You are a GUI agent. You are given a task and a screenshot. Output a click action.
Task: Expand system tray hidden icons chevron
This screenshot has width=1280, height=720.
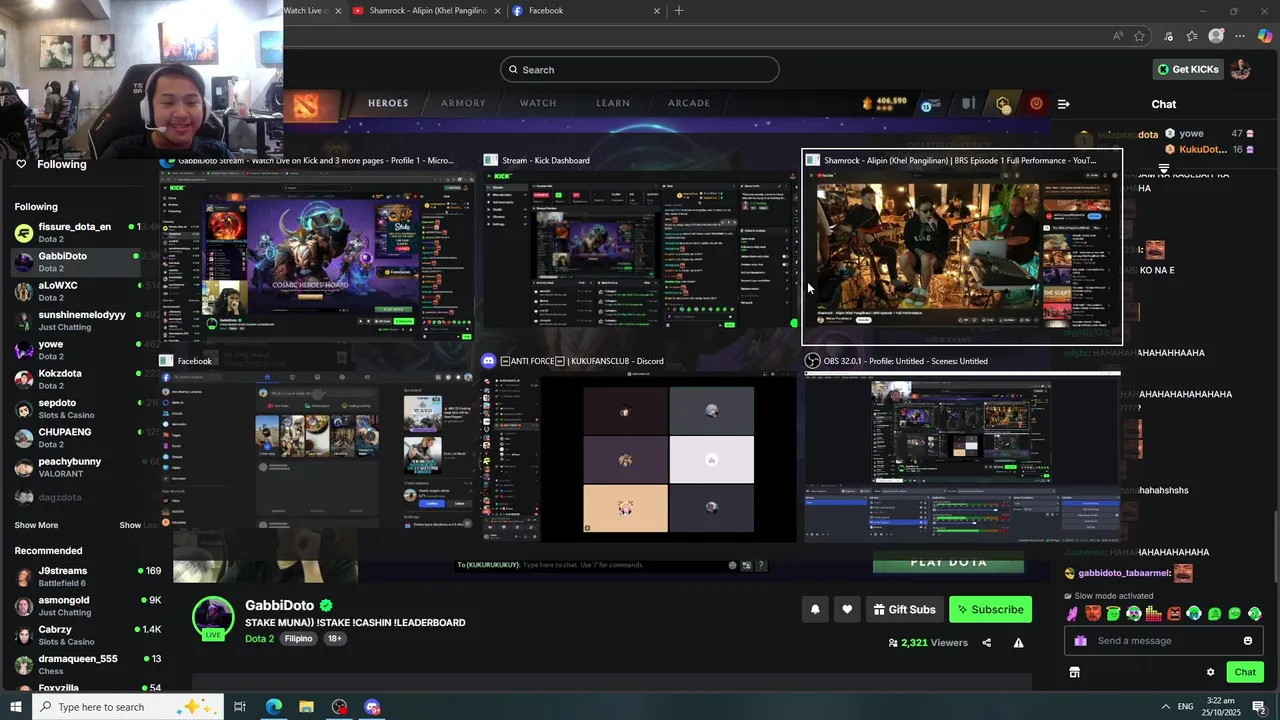tap(1164, 707)
